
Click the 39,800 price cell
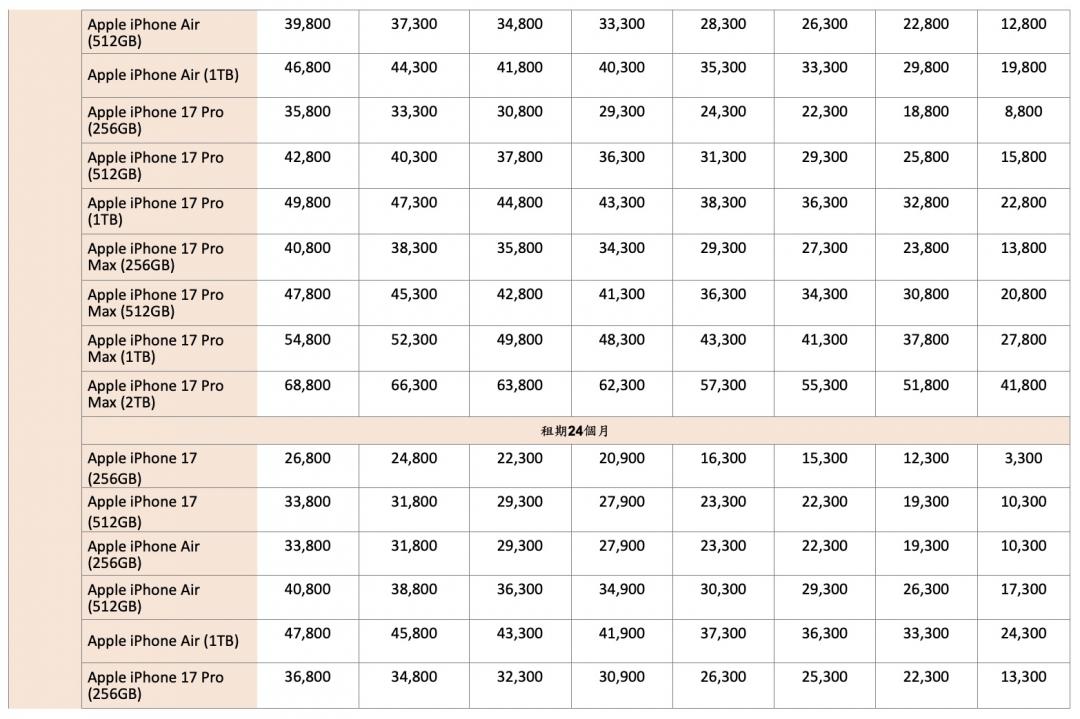tap(307, 23)
